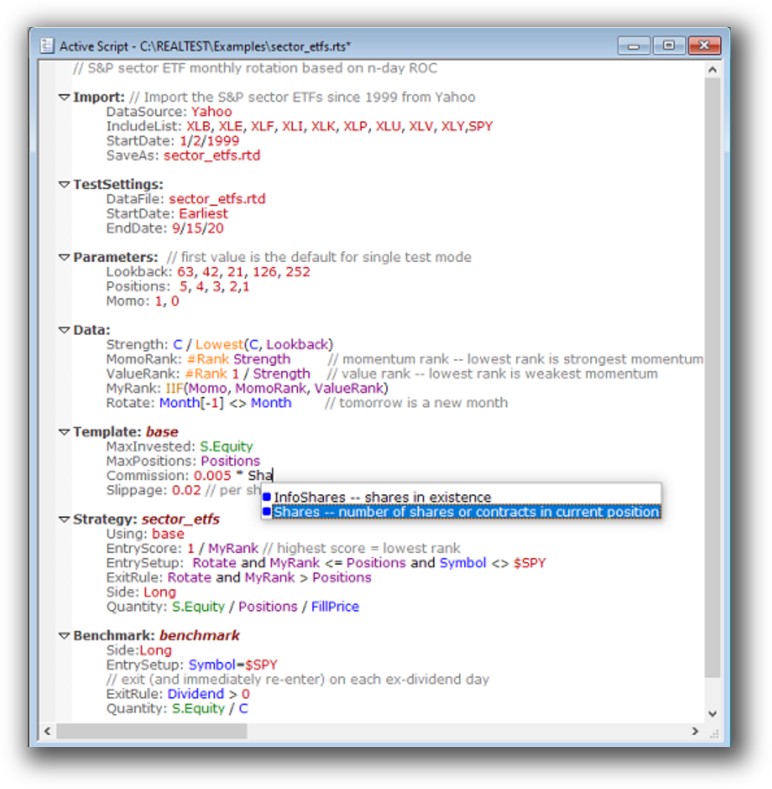Viewport: 772px width, 789px height.
Task: Click the script document icon in title bar
Action: click(47, 46)
